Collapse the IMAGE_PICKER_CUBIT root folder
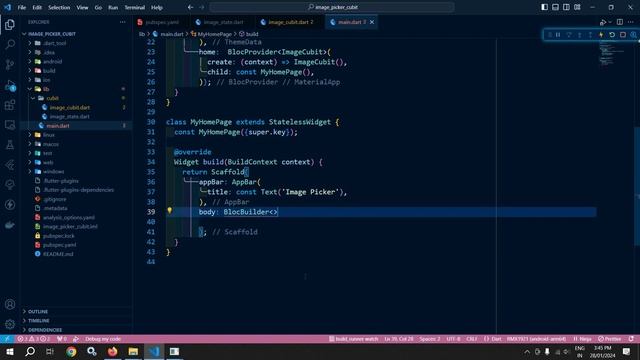The image size is (640, 360). coord(76,34)
